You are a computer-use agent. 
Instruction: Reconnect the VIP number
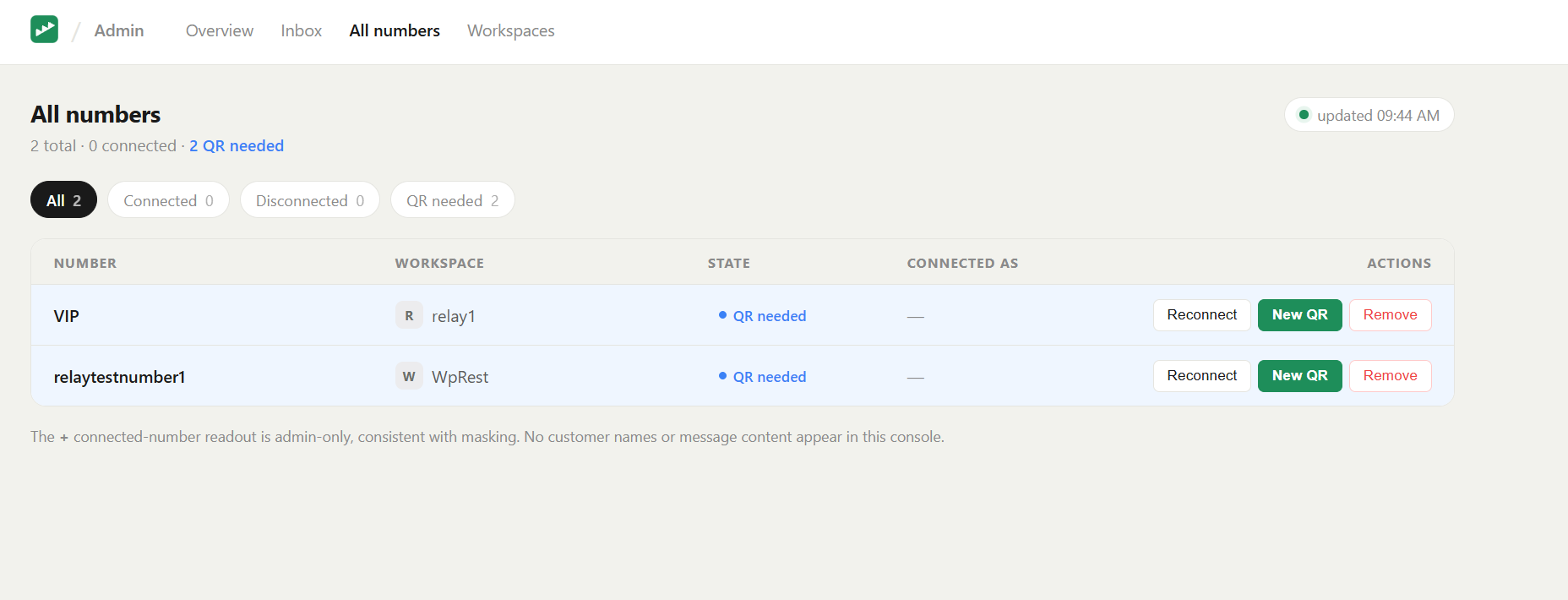click(x=1201, y=315)
